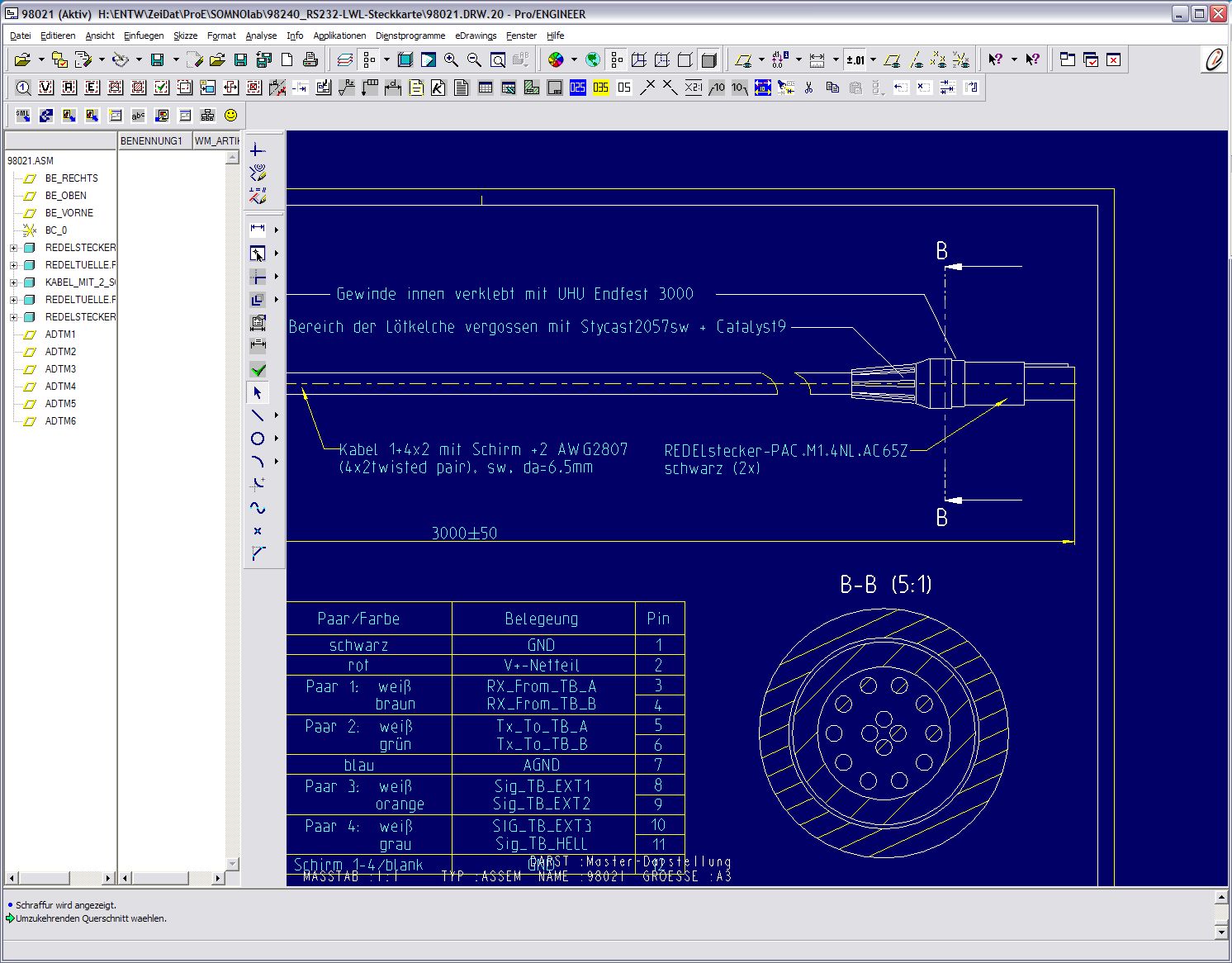1232x963 pixels.
Task: Open the Dienstprogramme menu
Action: [410, 36]
